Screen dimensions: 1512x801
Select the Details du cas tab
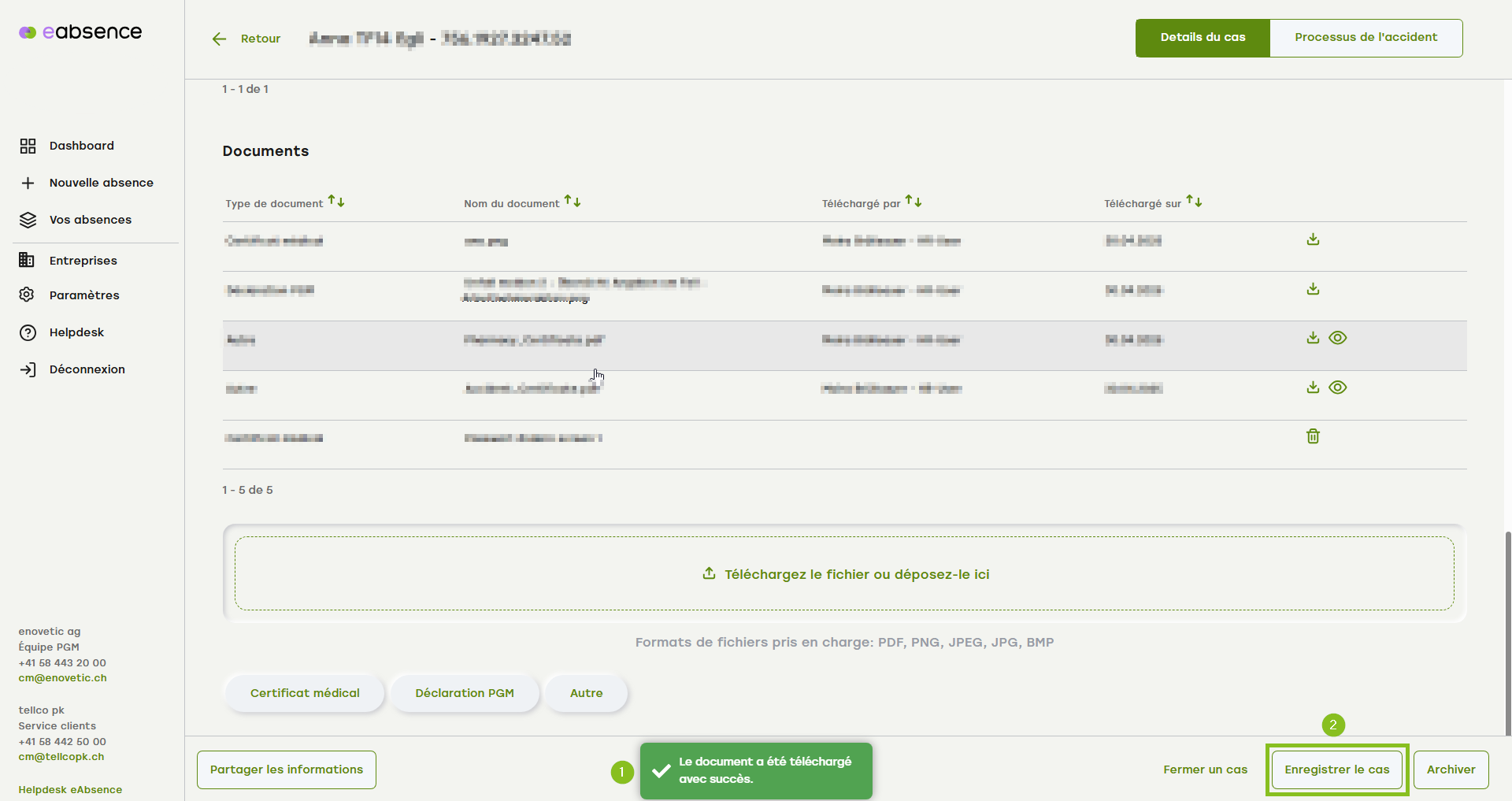coord(1203,38)
